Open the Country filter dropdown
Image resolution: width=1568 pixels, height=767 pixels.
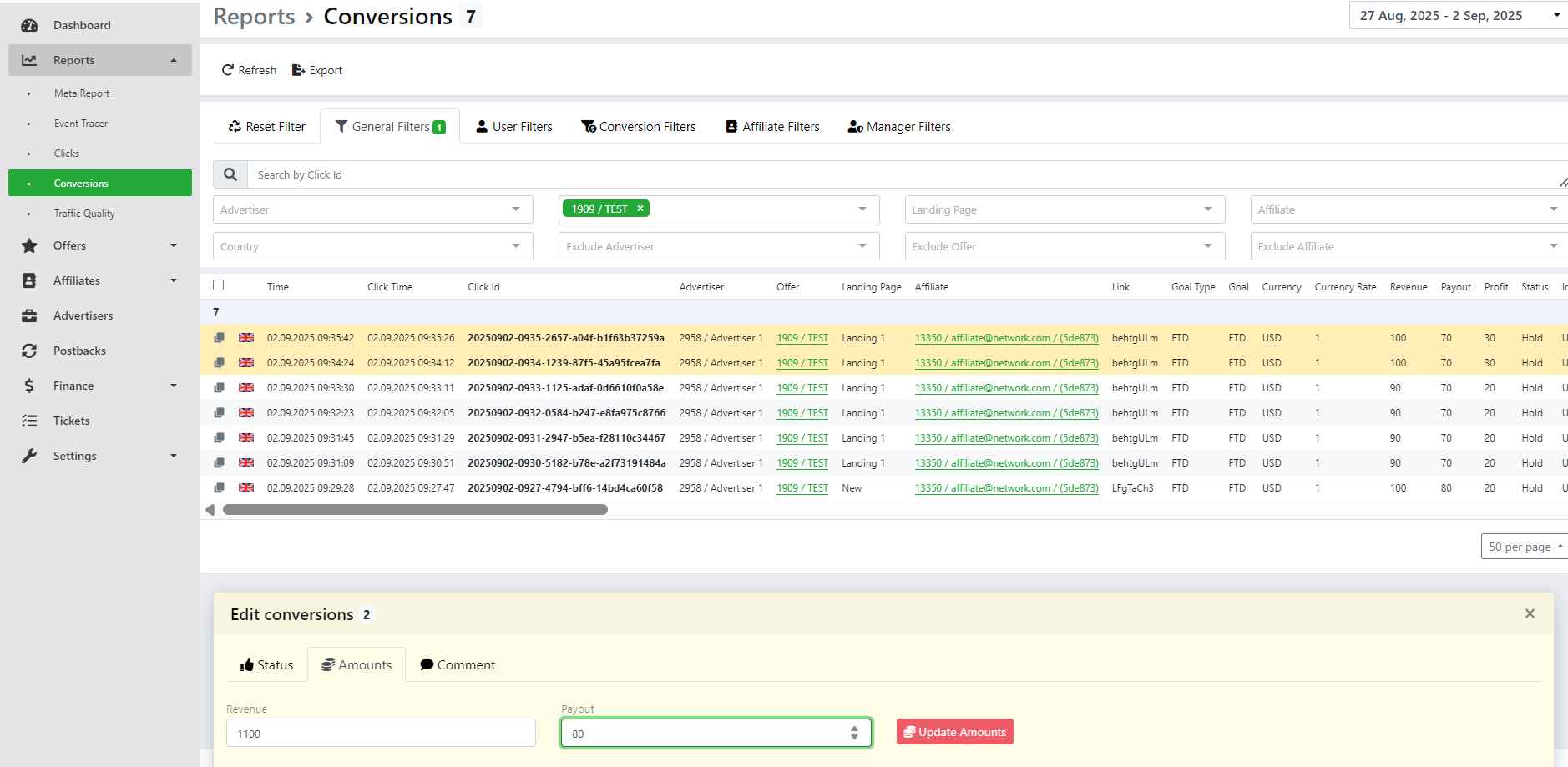coord(372,246)
